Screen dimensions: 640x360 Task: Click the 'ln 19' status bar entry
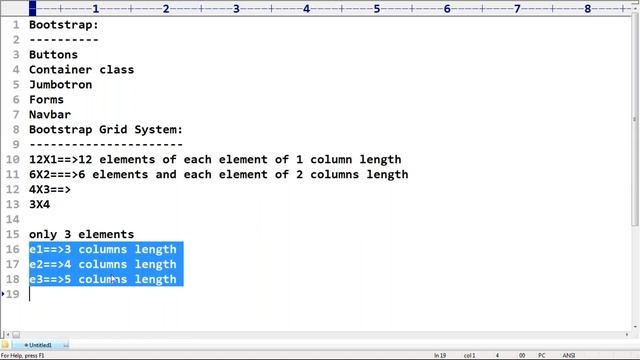(x=440, y=356)
